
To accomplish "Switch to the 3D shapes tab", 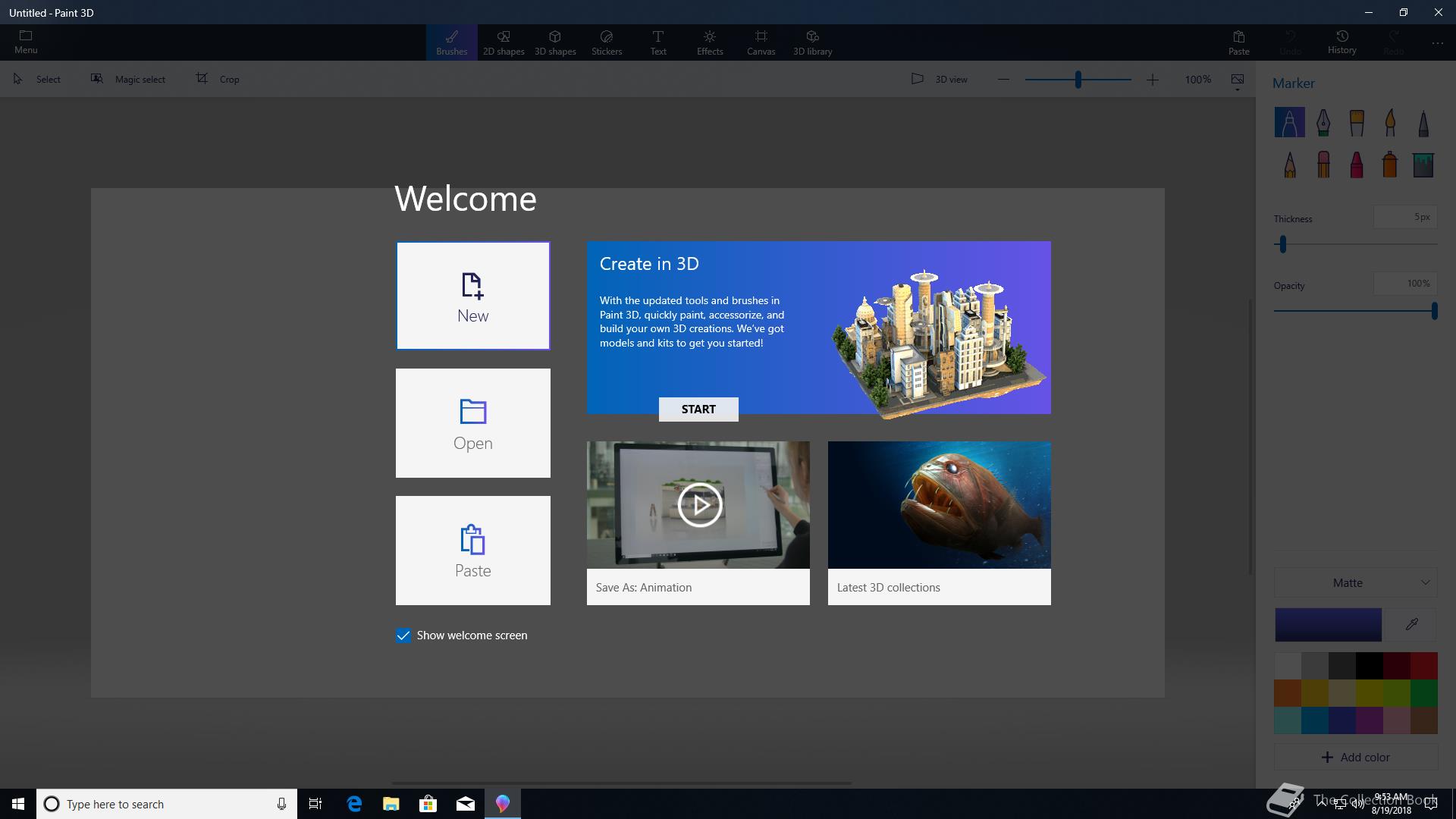I will coord(555,42).
